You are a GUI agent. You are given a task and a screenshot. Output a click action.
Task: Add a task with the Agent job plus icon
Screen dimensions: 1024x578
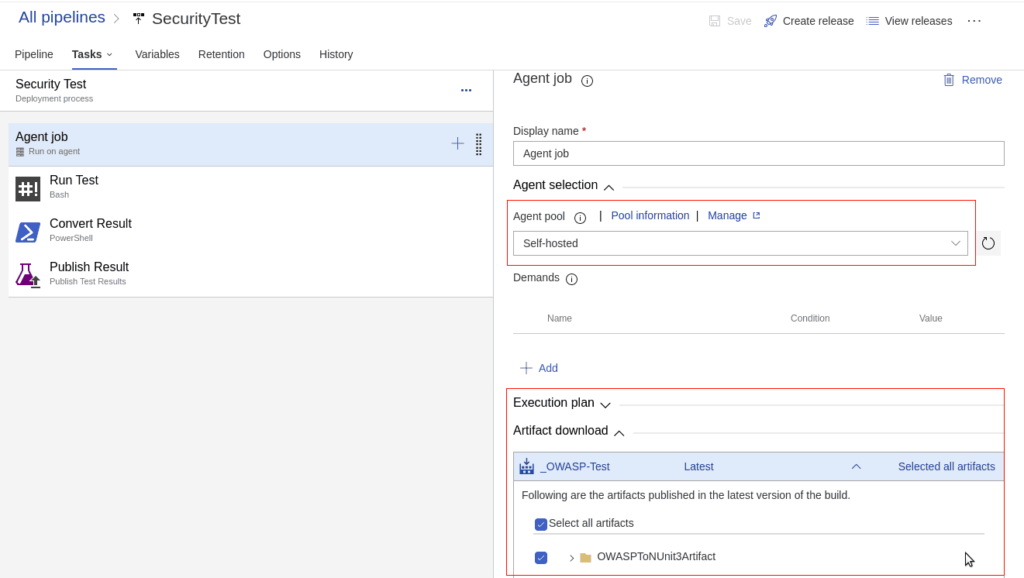pos(457,144)
